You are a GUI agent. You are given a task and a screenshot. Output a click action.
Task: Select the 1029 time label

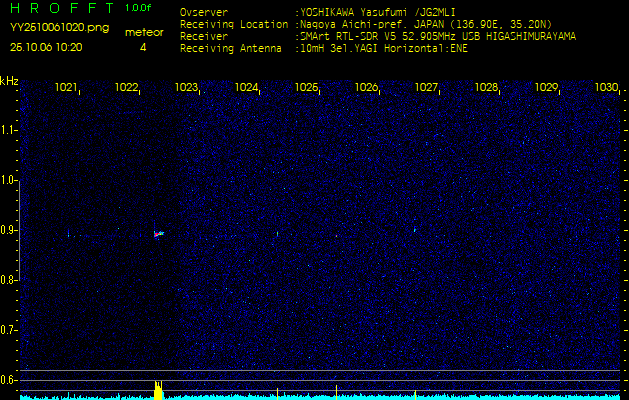[x=546, y=88]
